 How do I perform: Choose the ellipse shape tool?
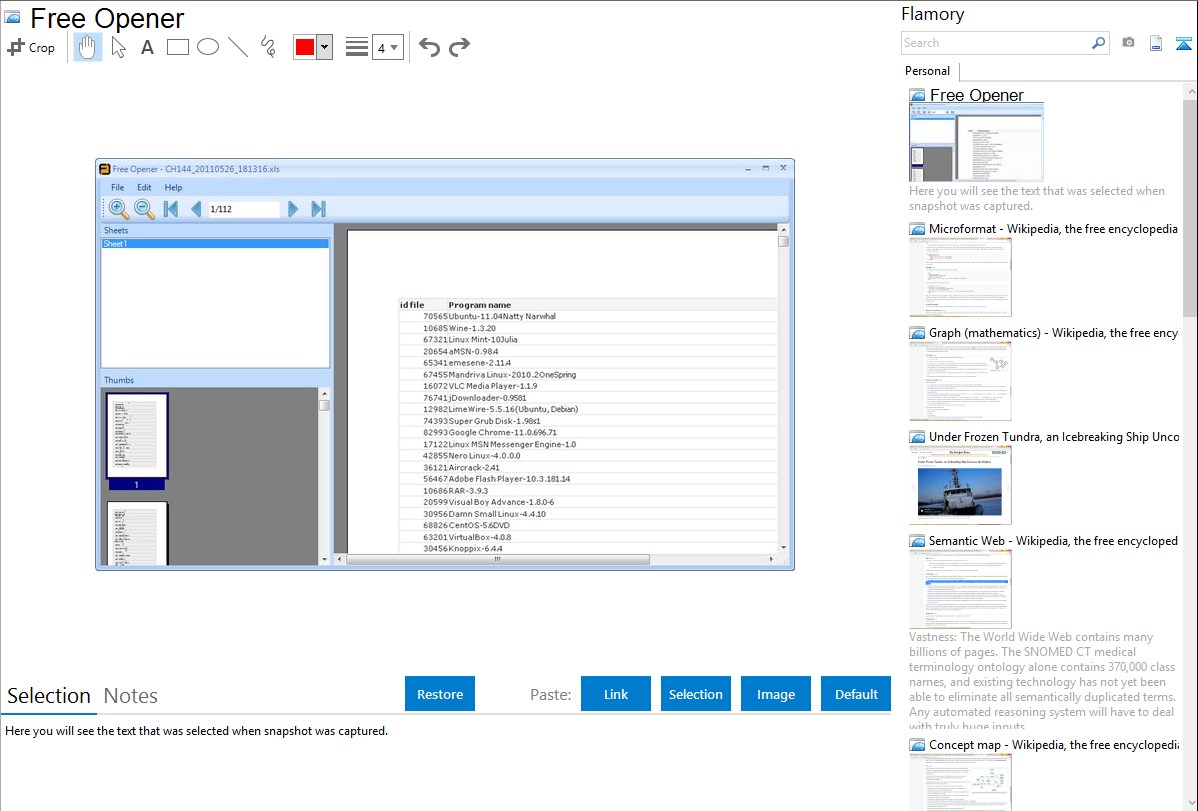208,47
